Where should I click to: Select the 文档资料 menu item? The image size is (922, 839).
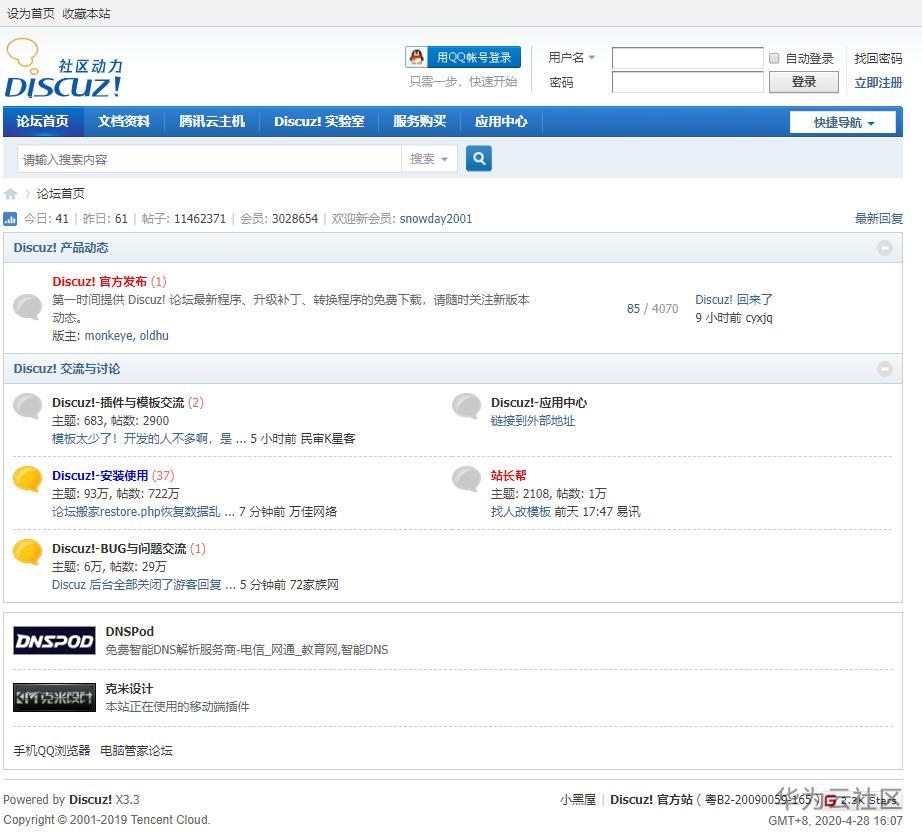pos(123,121)
